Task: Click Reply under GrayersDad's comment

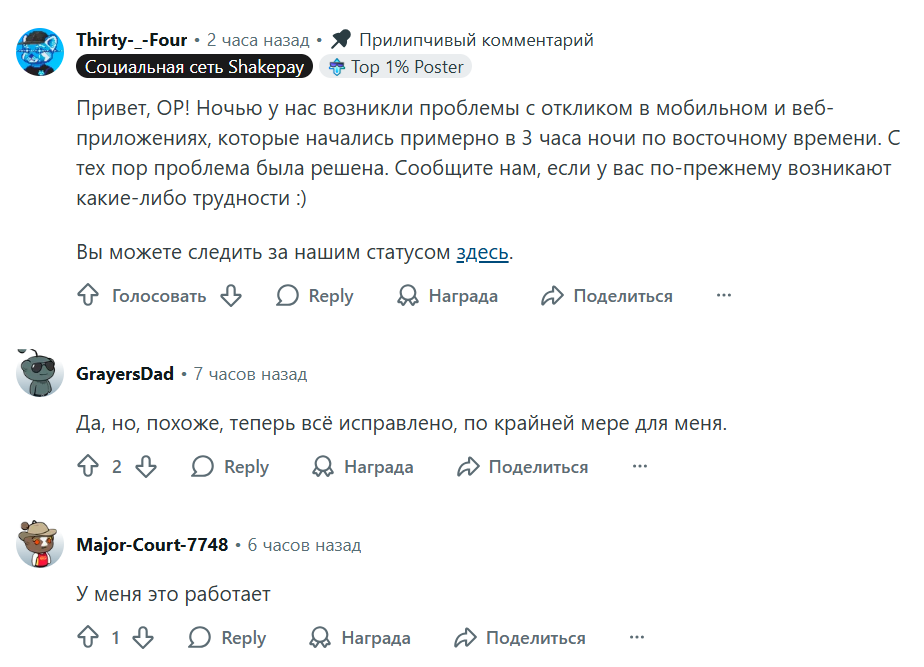Action: (x=230, y=466)
